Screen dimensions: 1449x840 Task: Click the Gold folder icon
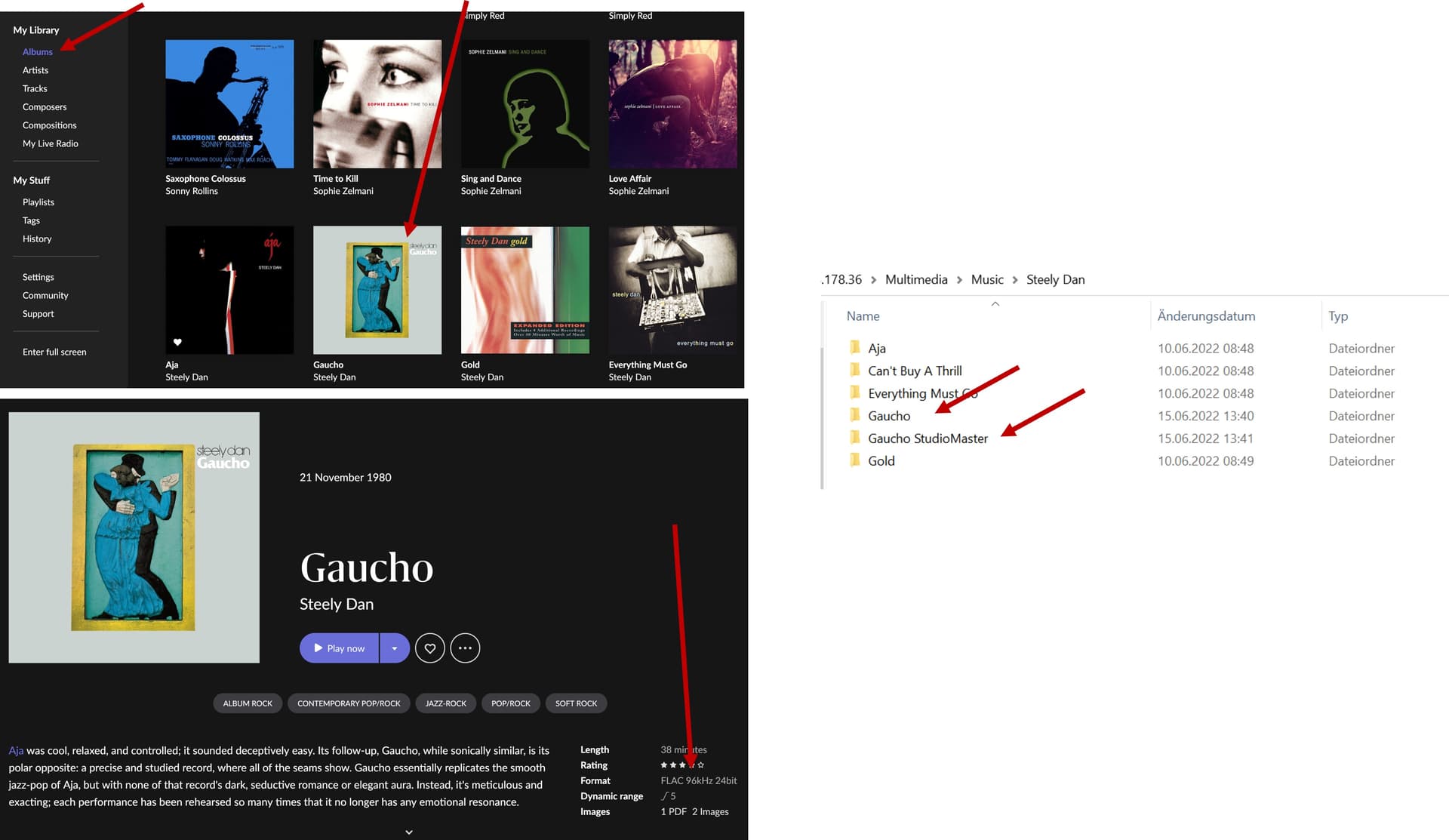point(855,460)
